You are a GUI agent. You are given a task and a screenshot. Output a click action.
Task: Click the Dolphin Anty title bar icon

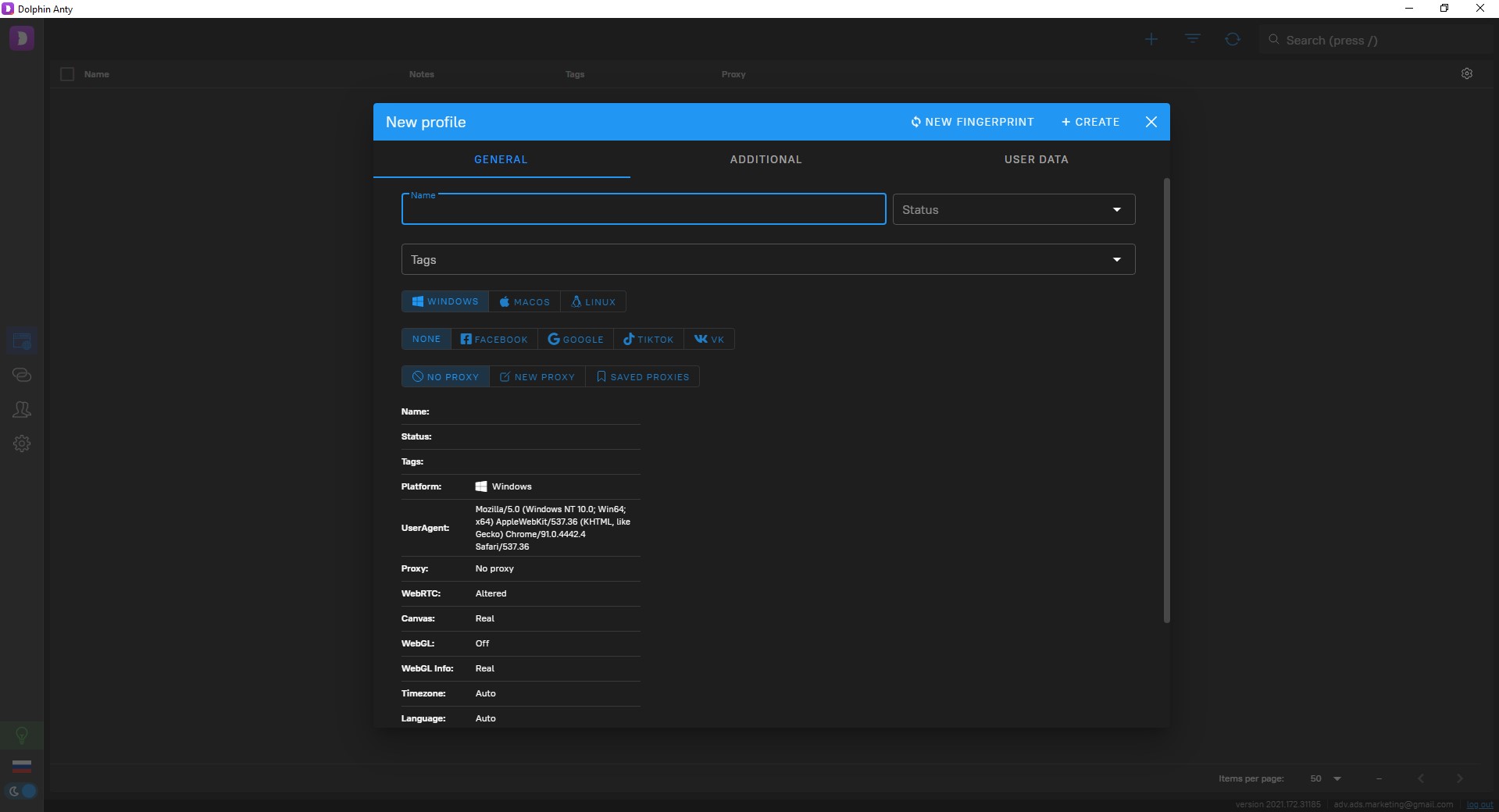[8, 9]
